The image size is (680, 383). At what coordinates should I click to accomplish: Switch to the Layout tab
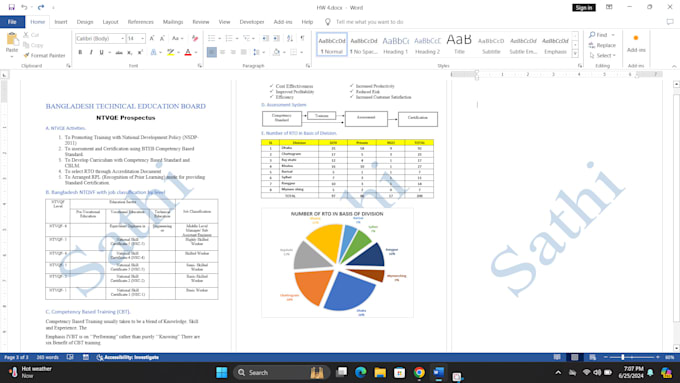click(110, 22)
